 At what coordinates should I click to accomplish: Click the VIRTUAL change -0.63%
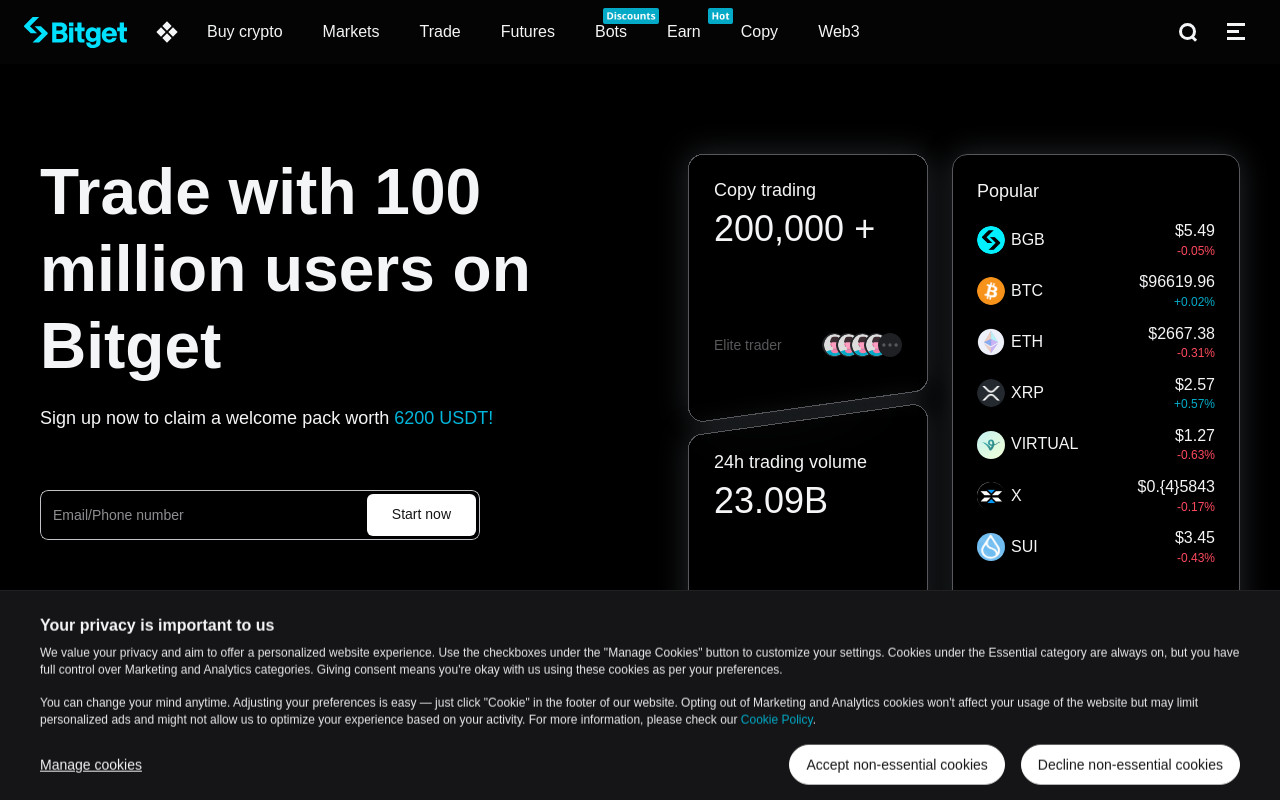tap(1196, 455)
